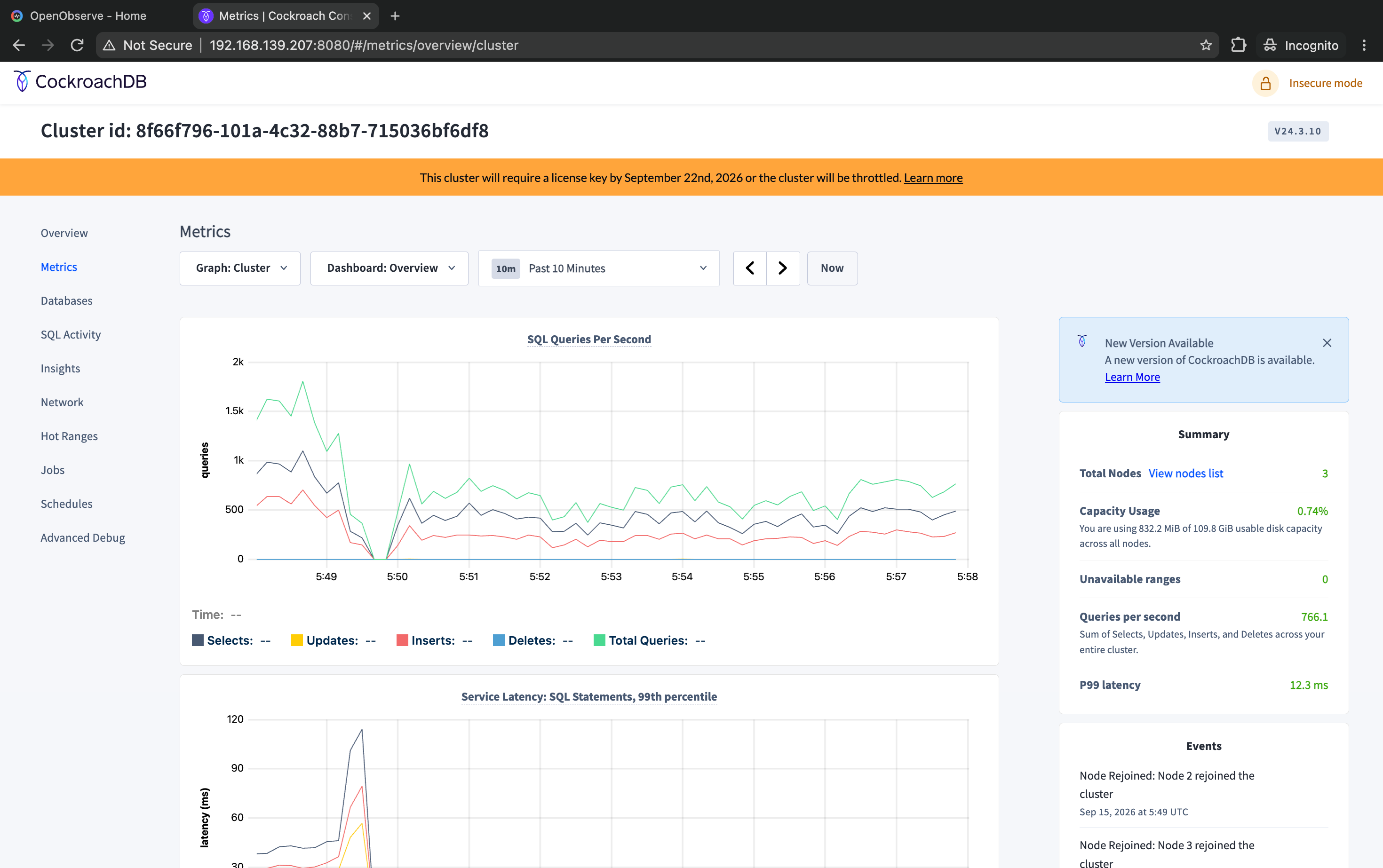This screenshot has width=1383, height=868.
Task: Open Jobs from the sidebar
Action: click(53, 470)
